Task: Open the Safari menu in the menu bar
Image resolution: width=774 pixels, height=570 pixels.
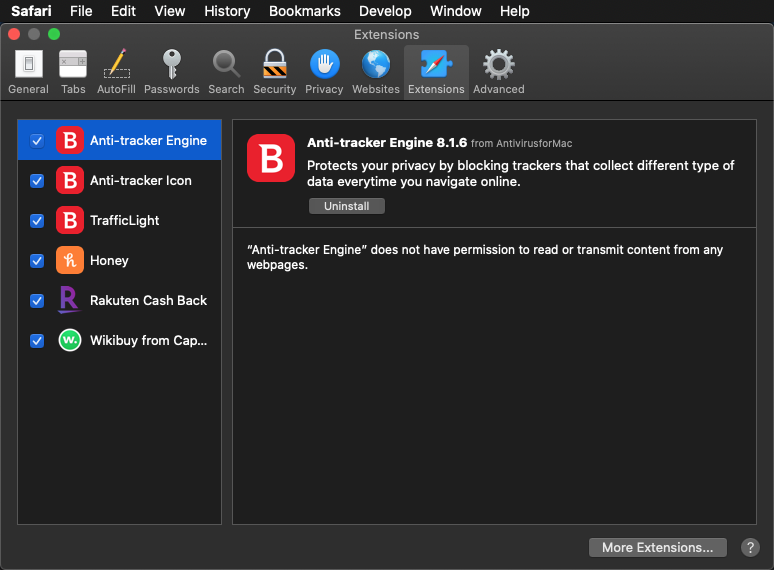Action: pos(31,11)
